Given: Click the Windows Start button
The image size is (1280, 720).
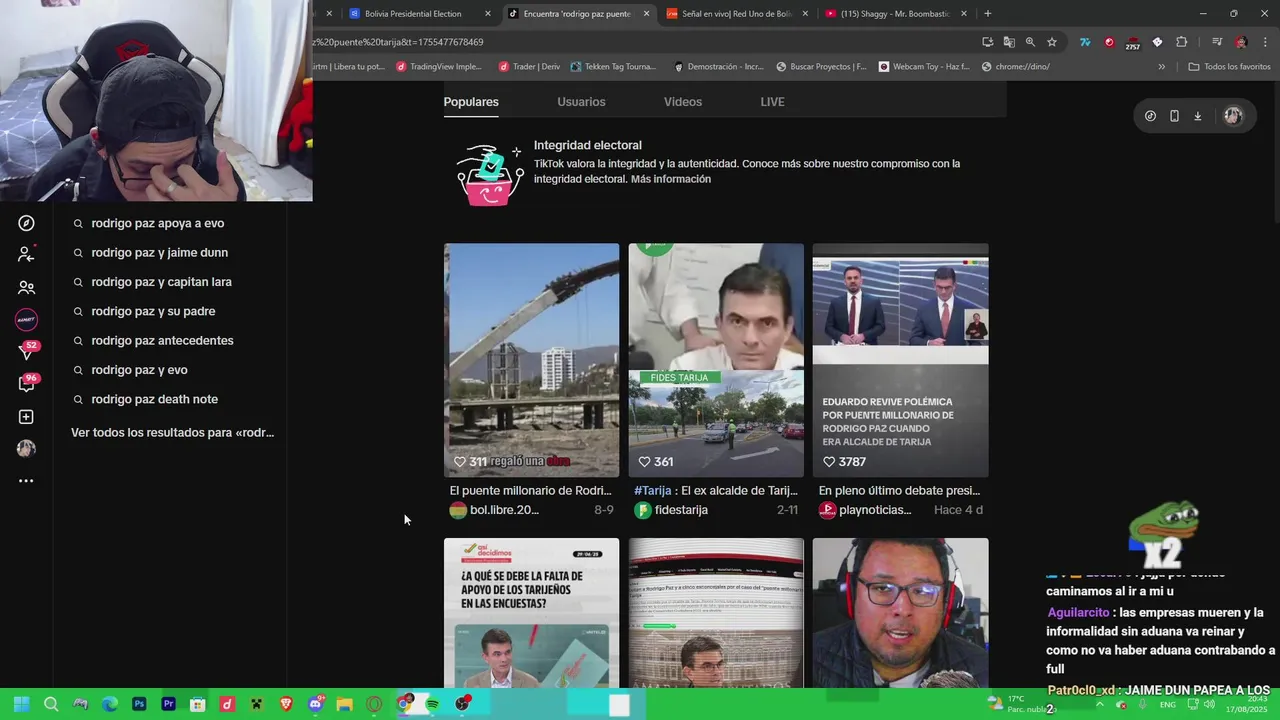Looking at the screenshot, I should pyautogui.click(x=21, y=704).
